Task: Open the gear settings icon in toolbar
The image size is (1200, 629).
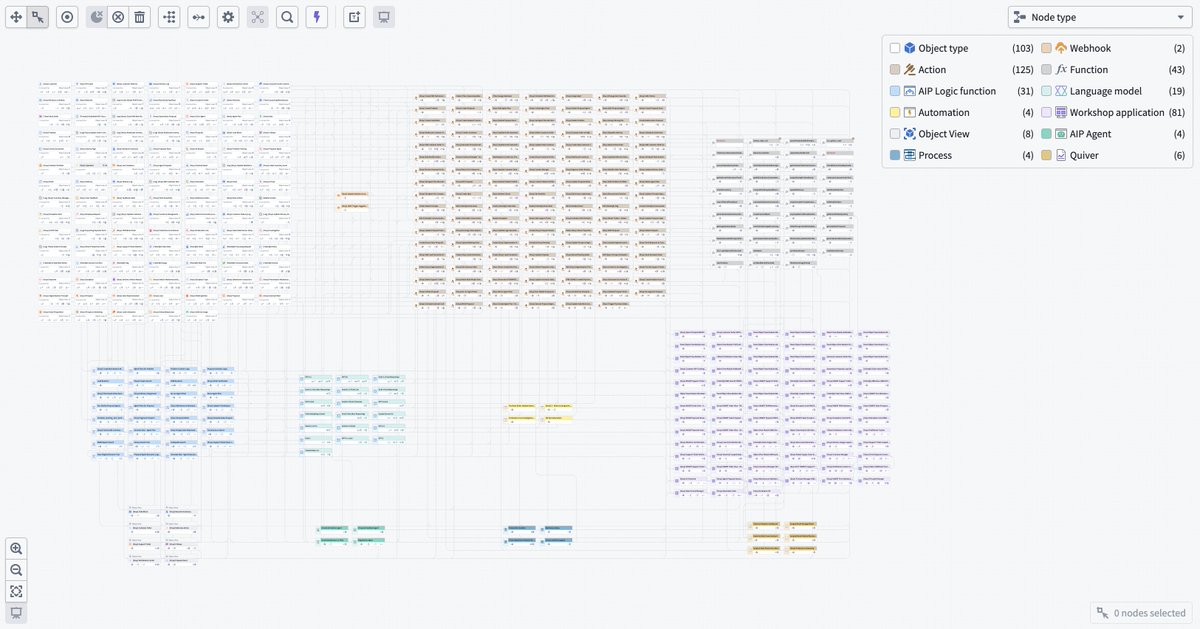Action: [x=228, y=17]
